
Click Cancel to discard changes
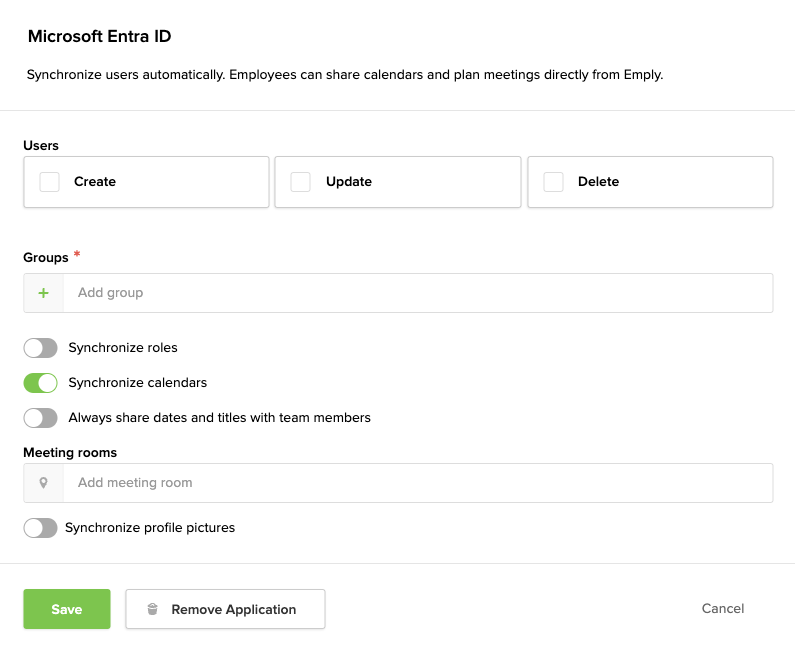click(x=722, y=608)
